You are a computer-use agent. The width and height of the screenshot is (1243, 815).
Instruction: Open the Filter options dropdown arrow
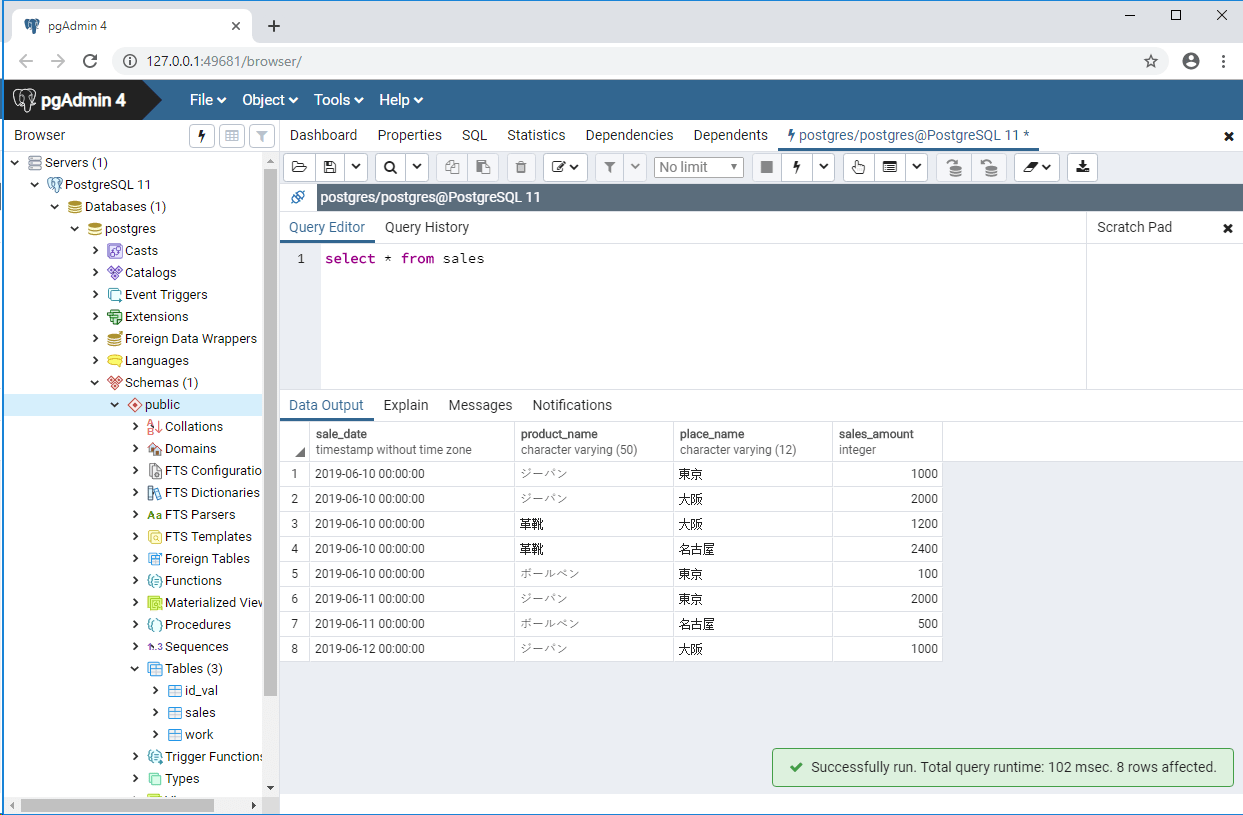point(635,167)
